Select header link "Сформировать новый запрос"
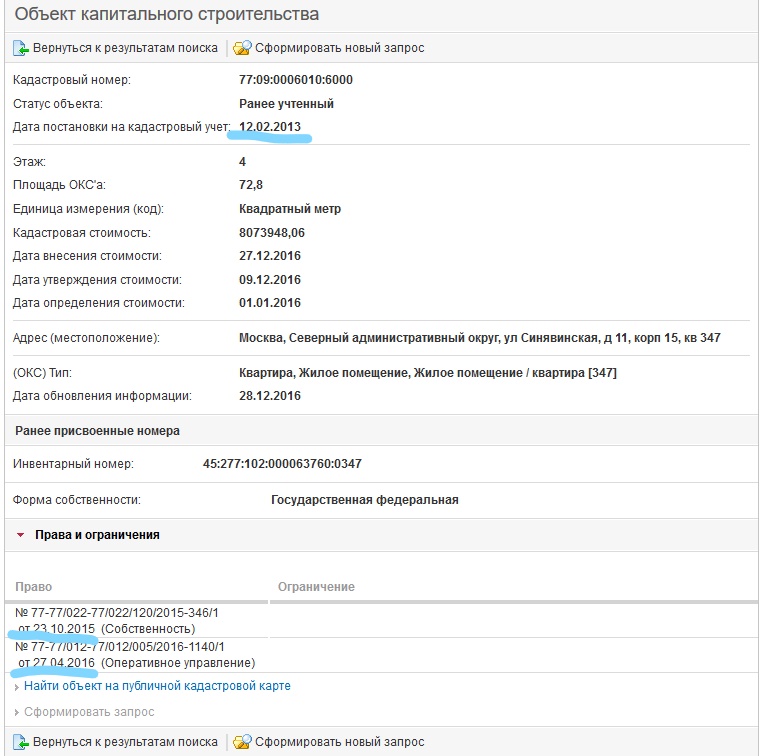The image size is (761, 756). tap(339, 48)
